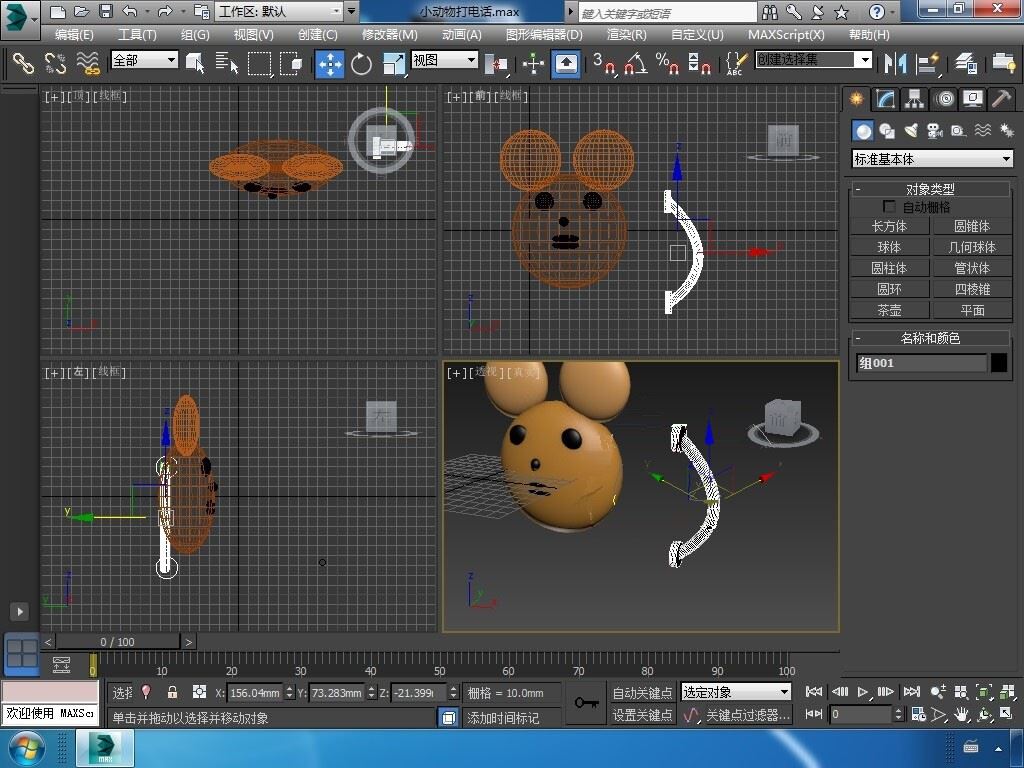This screenshot has width=1024, height=768.
Task: Choose the Rectangular Selection Region icon
Action: 259,63
